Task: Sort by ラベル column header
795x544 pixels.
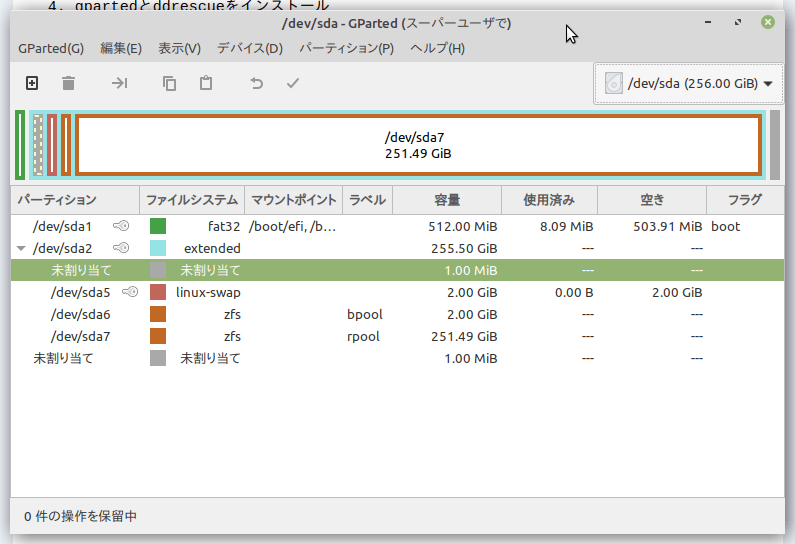Action: pyautogui.click(x=368, y=200)
